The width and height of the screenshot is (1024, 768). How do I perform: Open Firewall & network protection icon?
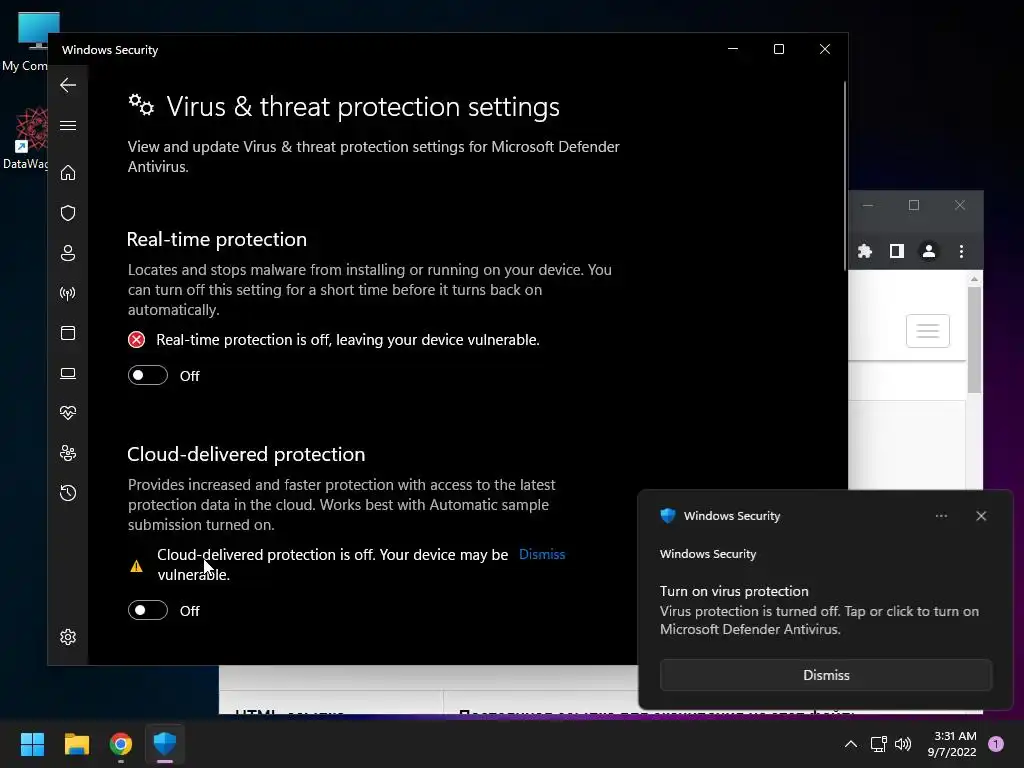click(x=68, y=293)
